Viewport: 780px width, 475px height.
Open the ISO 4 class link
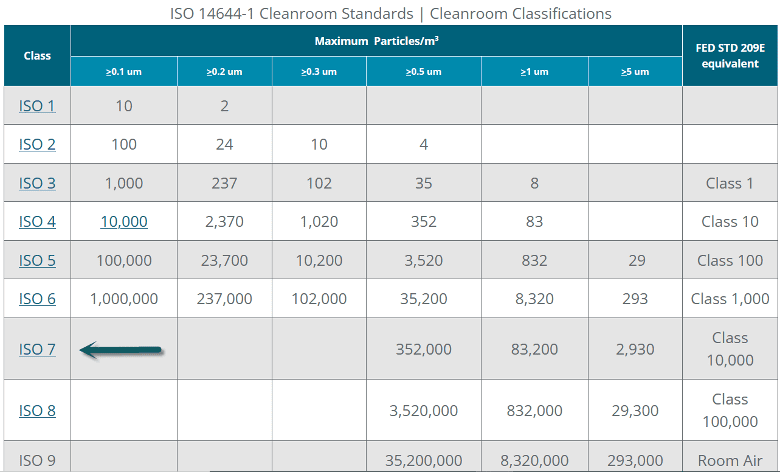[37, 221]
